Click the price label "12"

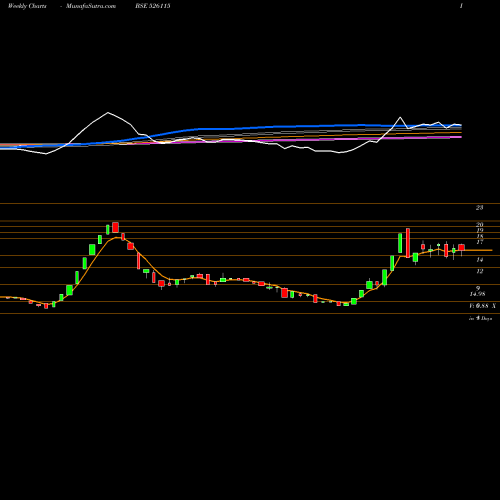479,271
